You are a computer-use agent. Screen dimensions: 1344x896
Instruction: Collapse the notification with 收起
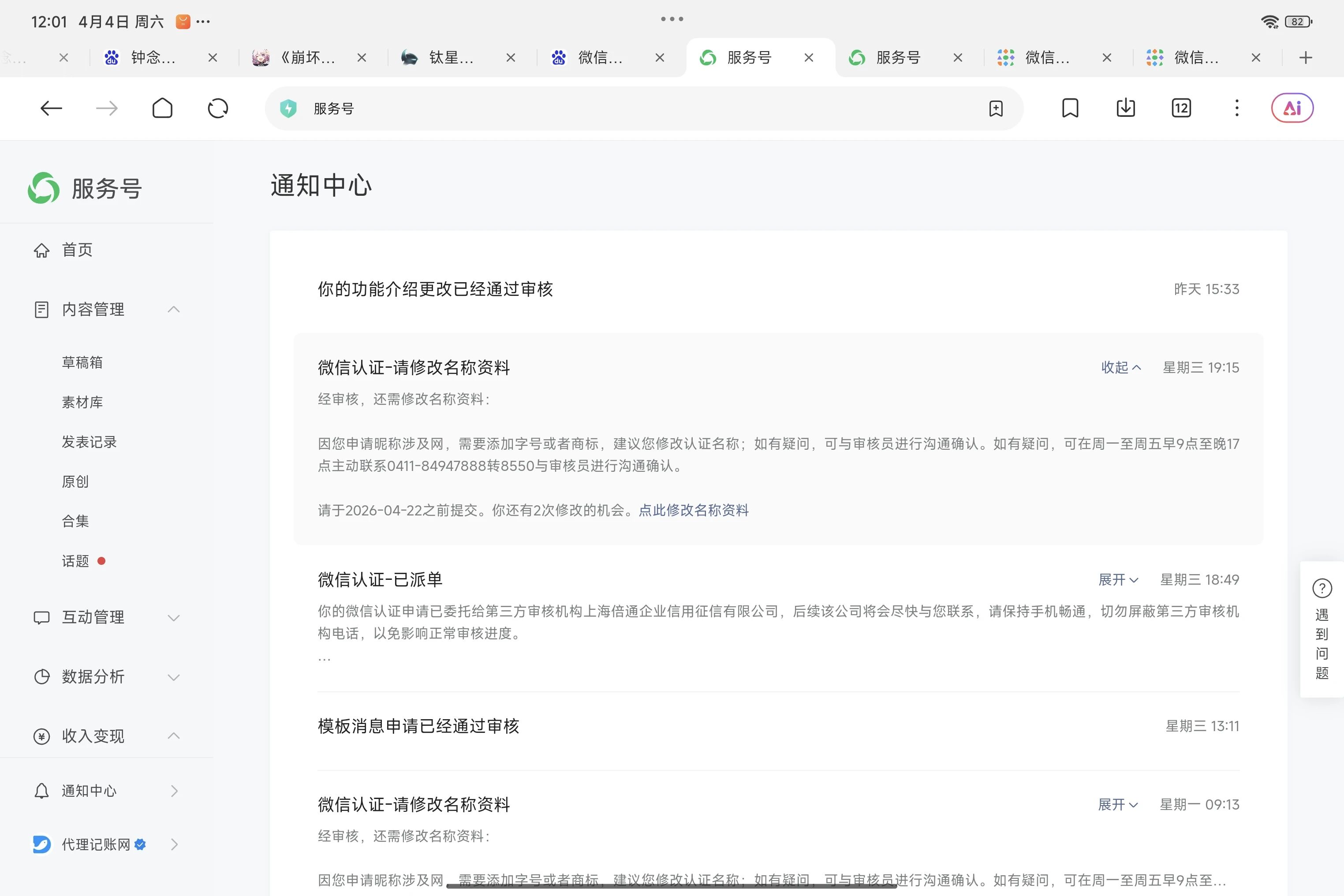pyautogui.click(x=1120, y=367)
